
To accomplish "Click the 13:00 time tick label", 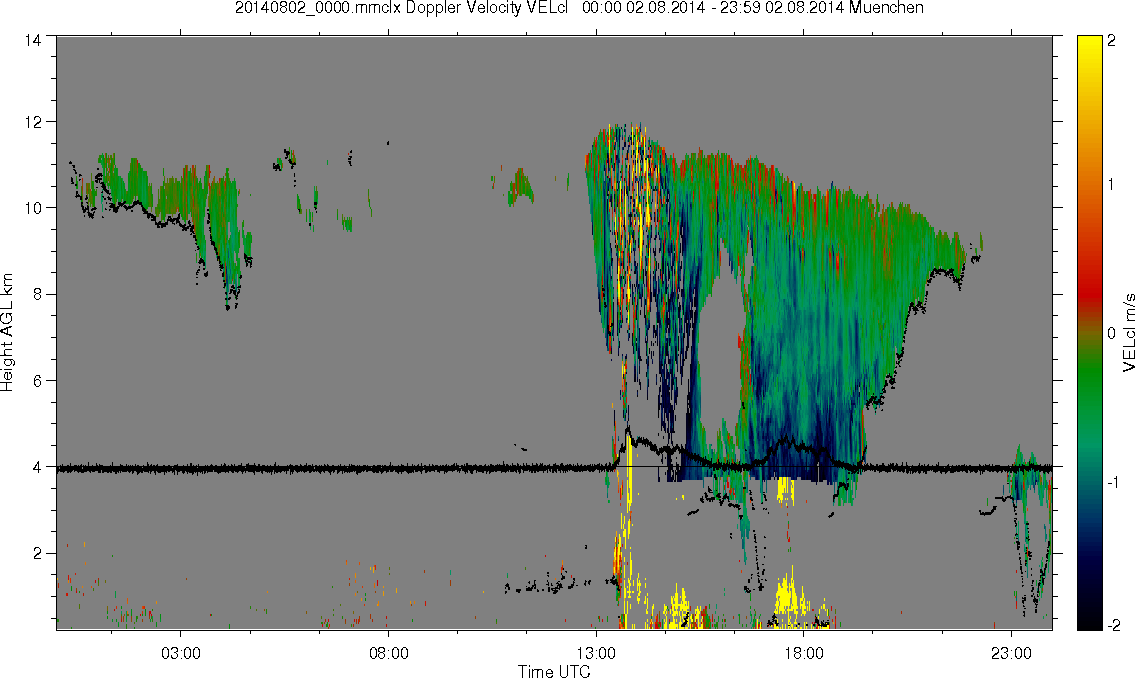I will coord(596,653).
